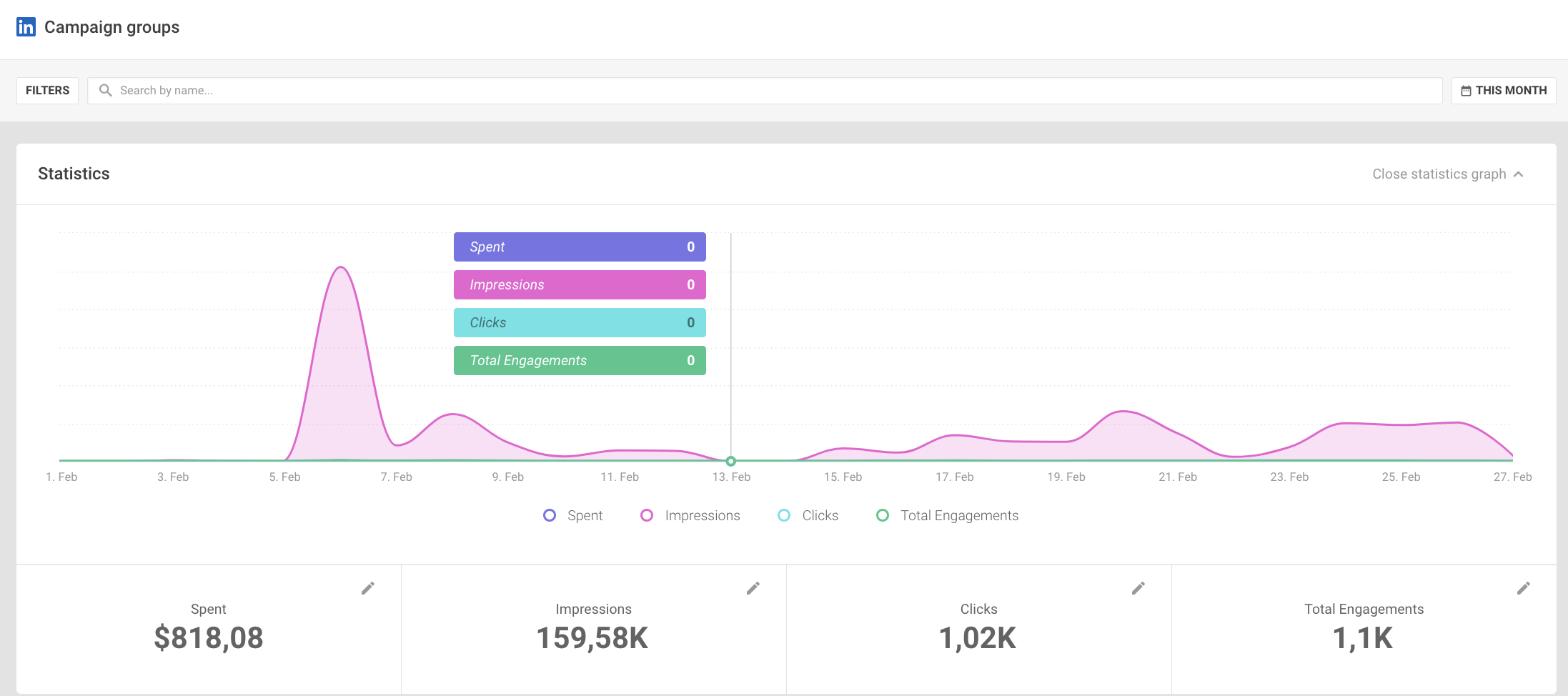Click the 19. Feb axis label
This screenshot has width=1568, height=696.
(1066, 477)
